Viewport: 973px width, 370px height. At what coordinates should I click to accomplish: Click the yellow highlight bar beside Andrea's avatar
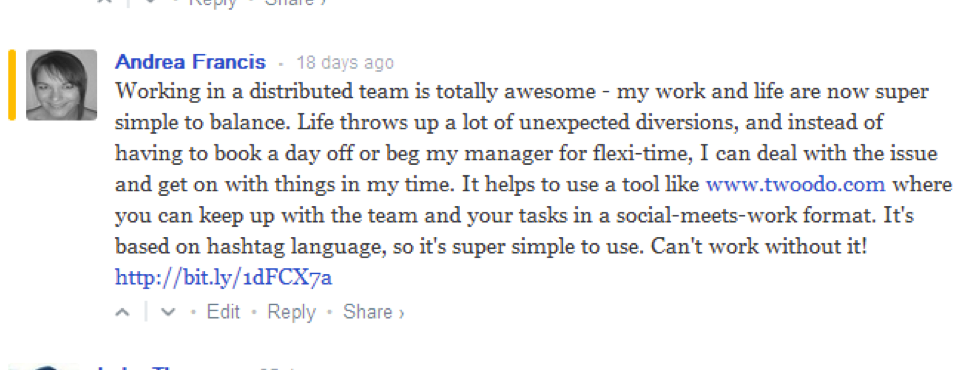point(12,84)
